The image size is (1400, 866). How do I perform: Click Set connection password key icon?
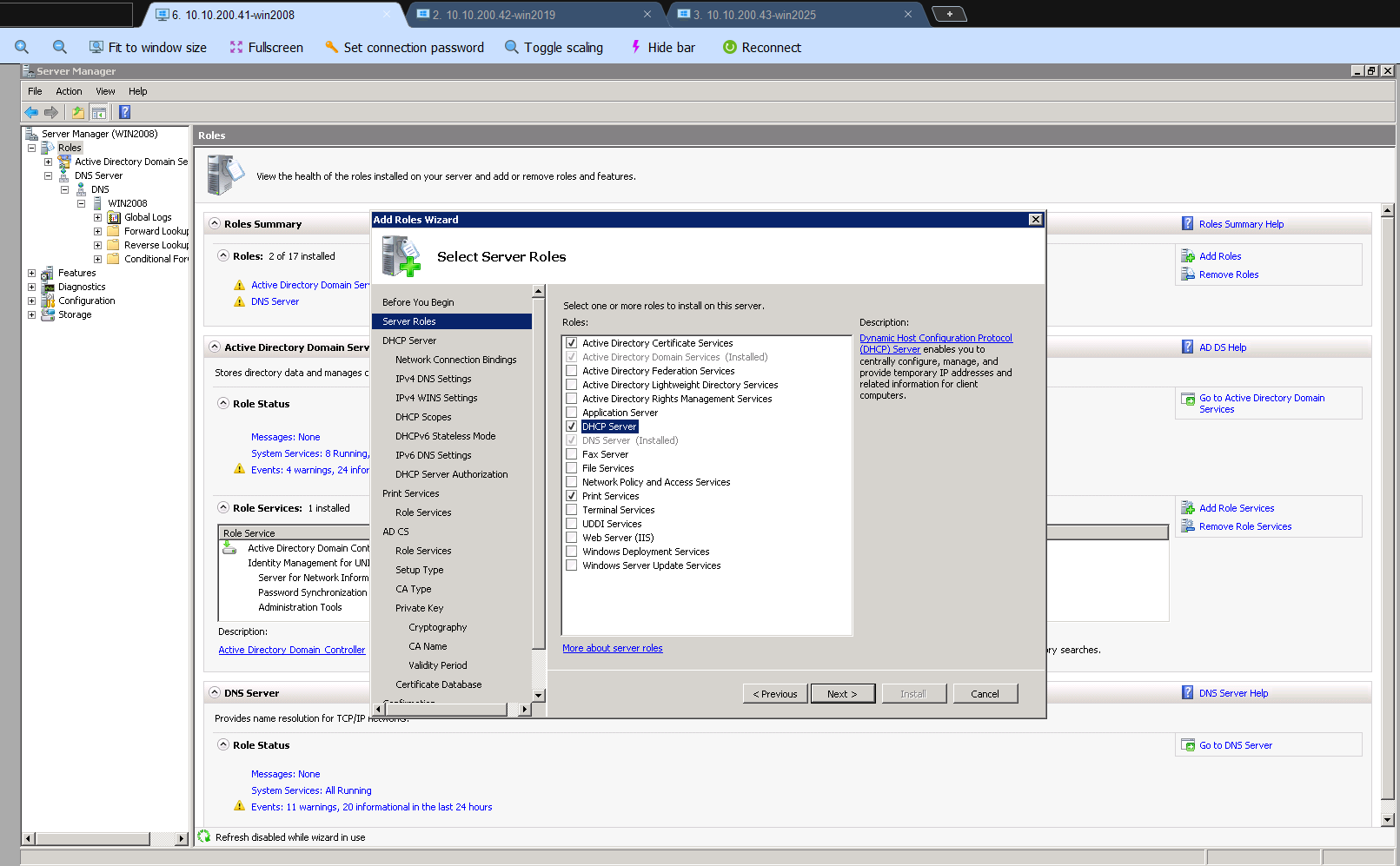(332, 47)
